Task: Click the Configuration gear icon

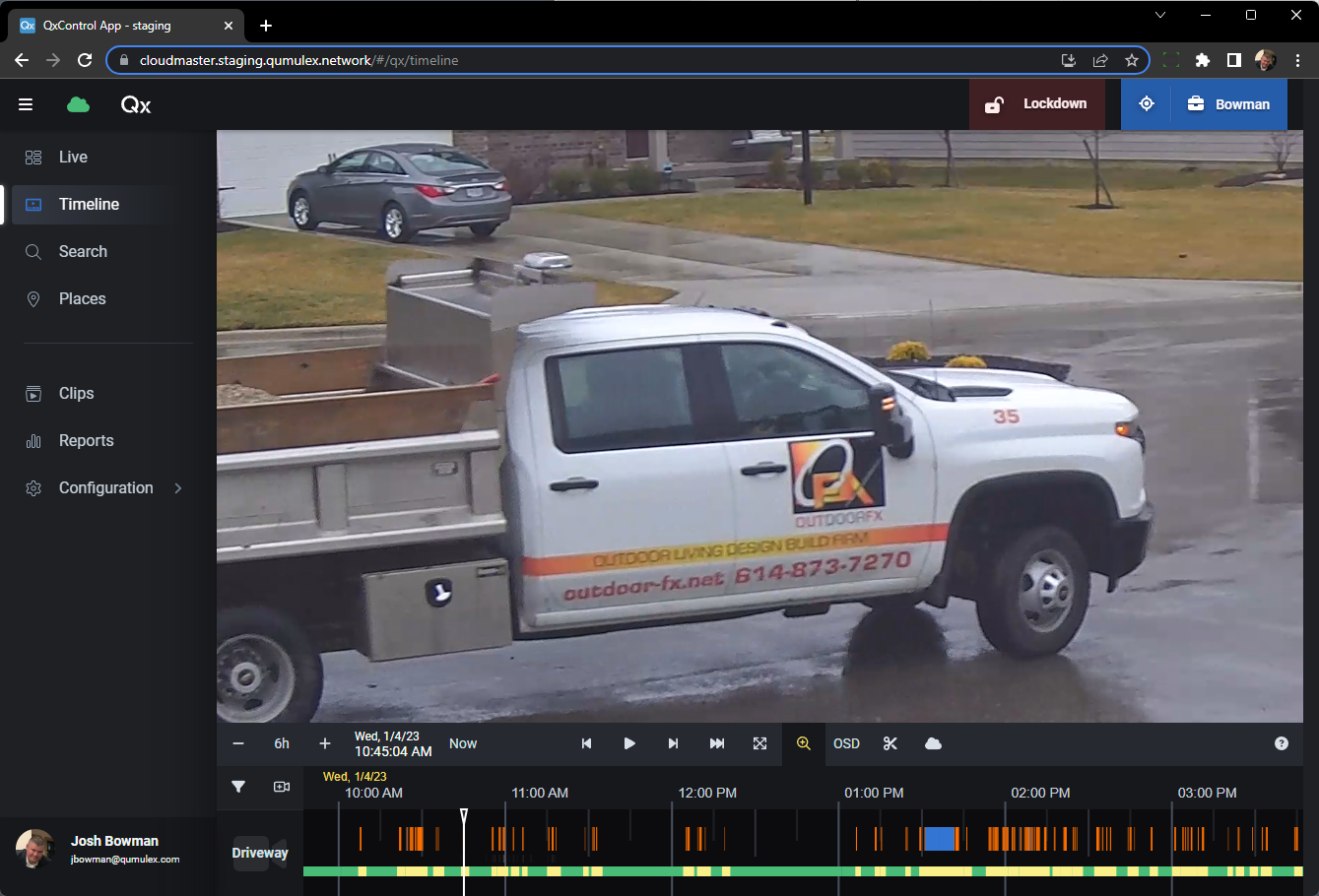Action: click(x=33, y=488)
